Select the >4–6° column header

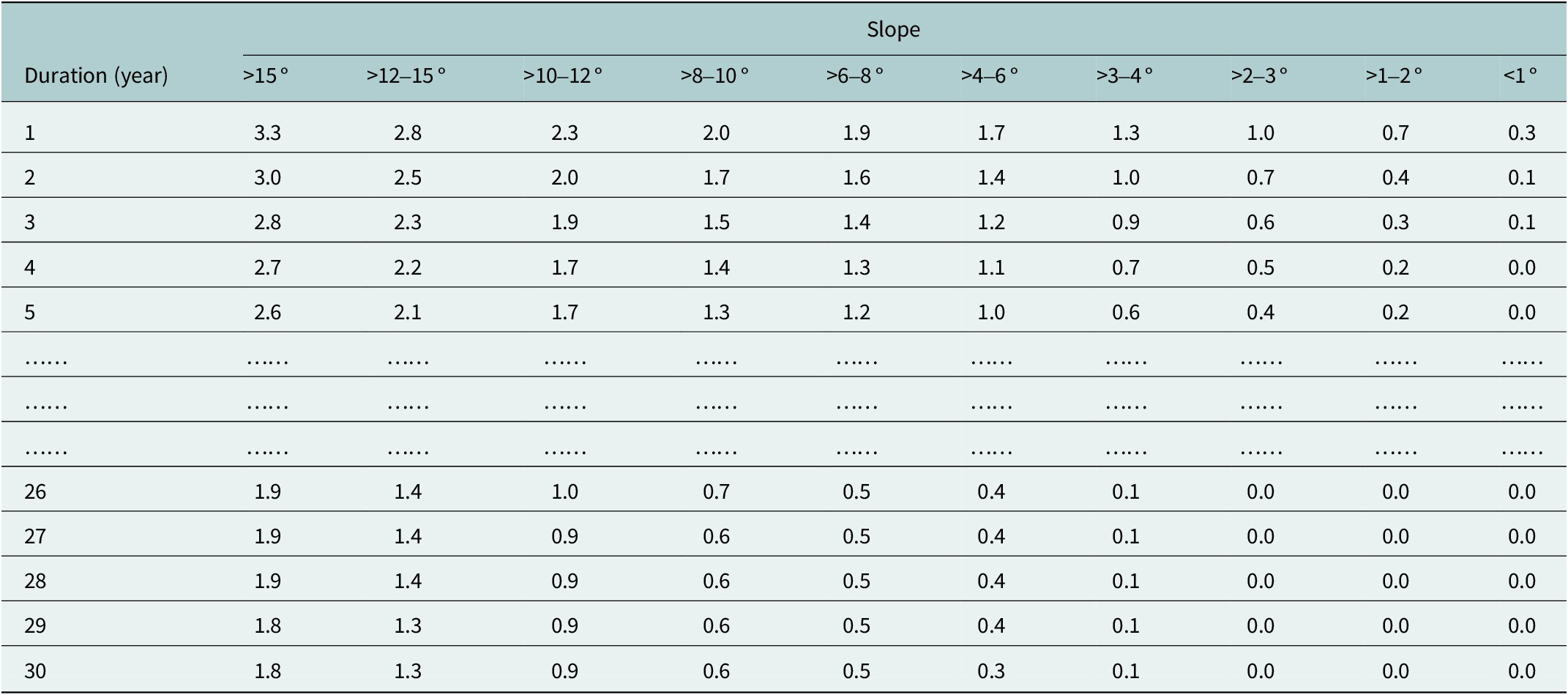tap(990, 75)
